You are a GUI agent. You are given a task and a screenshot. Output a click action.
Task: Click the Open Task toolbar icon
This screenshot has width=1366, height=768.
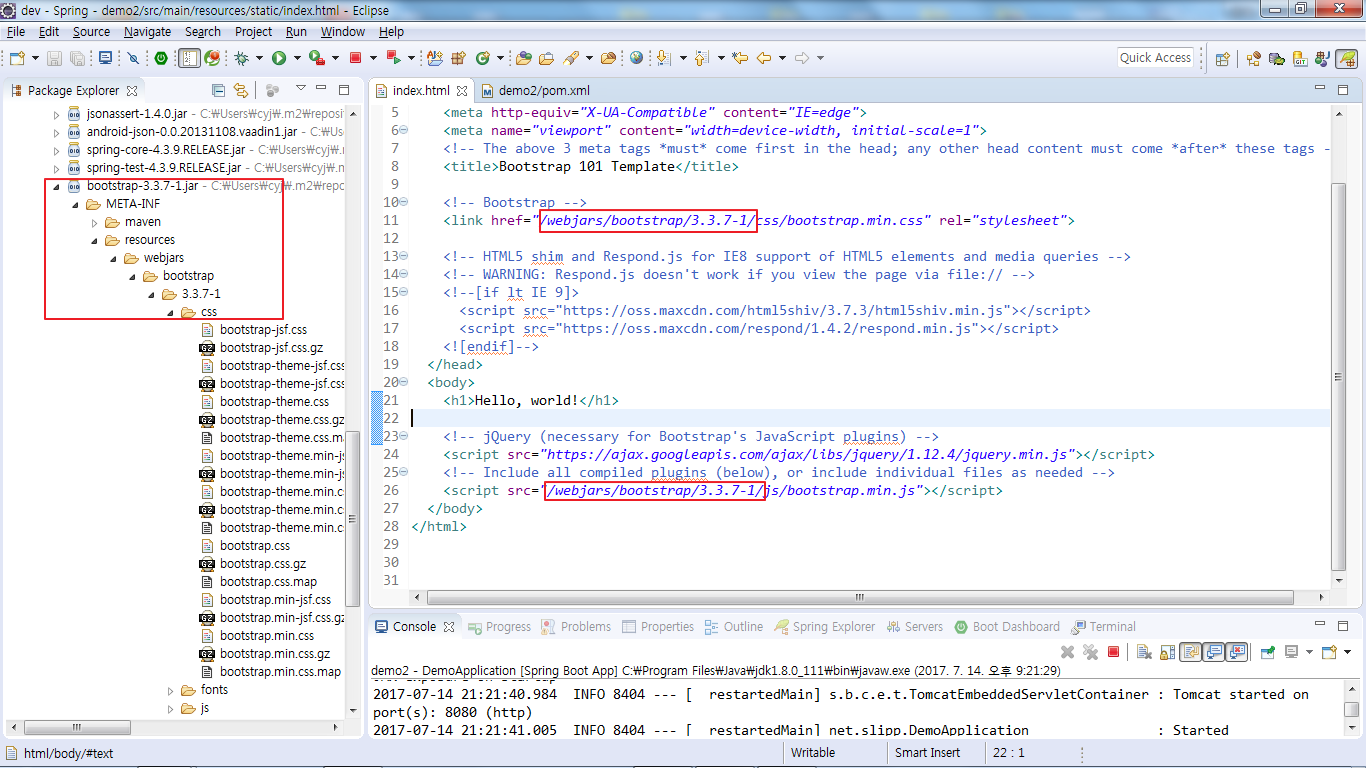pos(547,58)
